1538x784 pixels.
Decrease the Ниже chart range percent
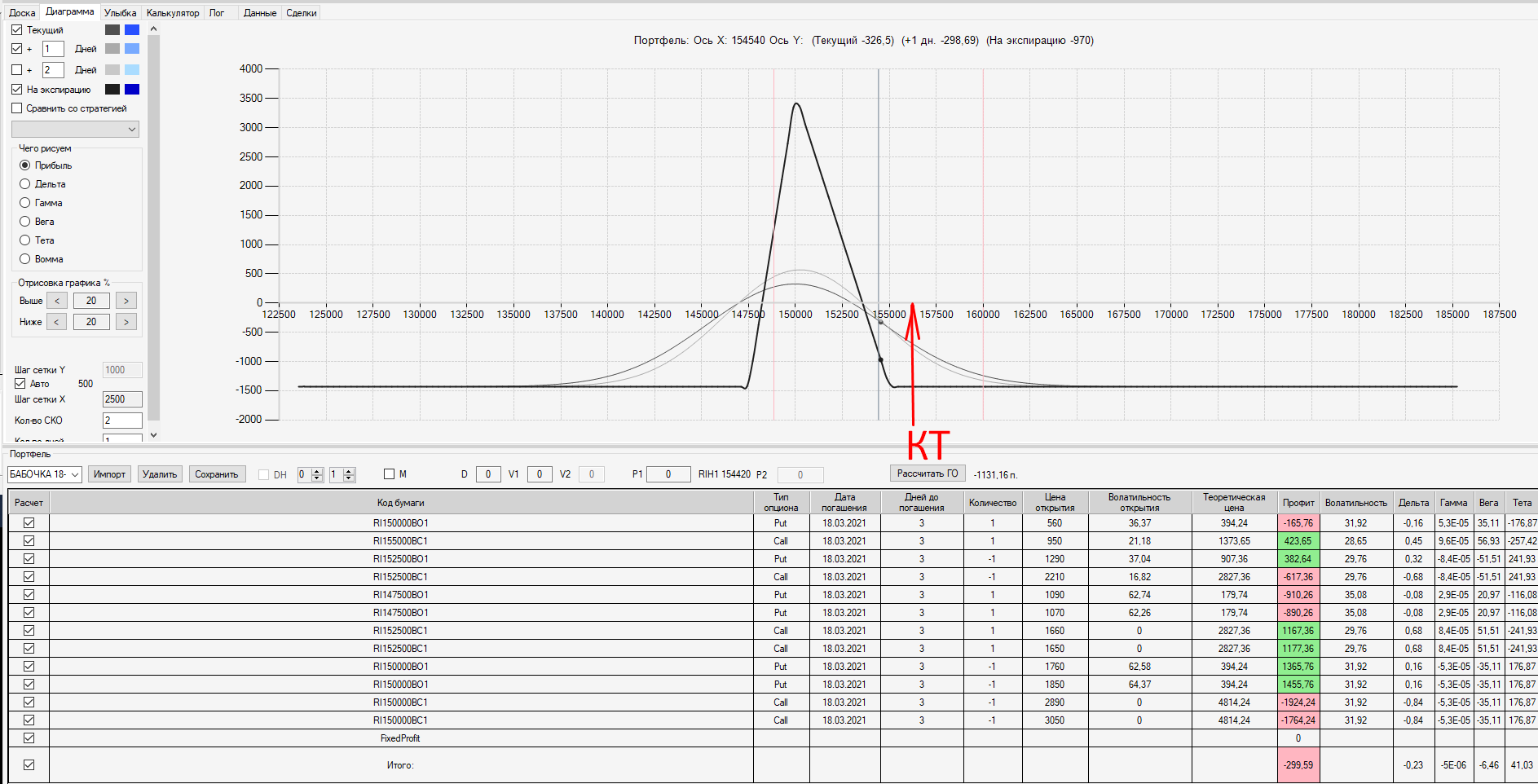tap(57, 322)
